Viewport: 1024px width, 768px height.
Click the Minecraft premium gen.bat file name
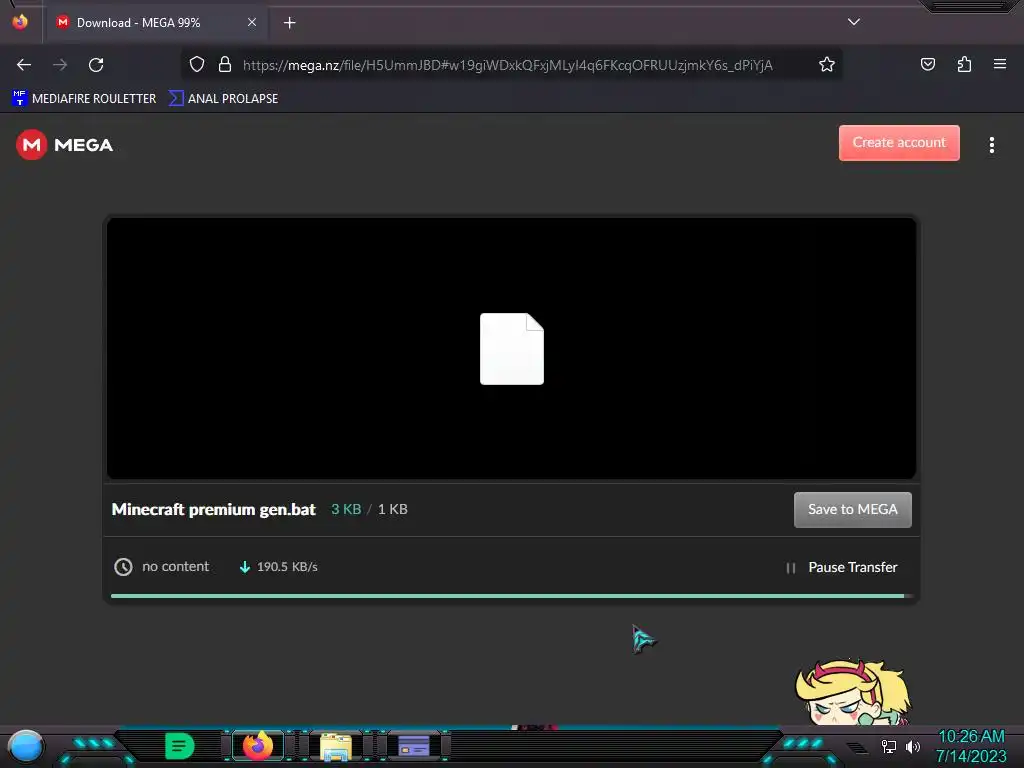pyautogui.click(x=214, y=509)
